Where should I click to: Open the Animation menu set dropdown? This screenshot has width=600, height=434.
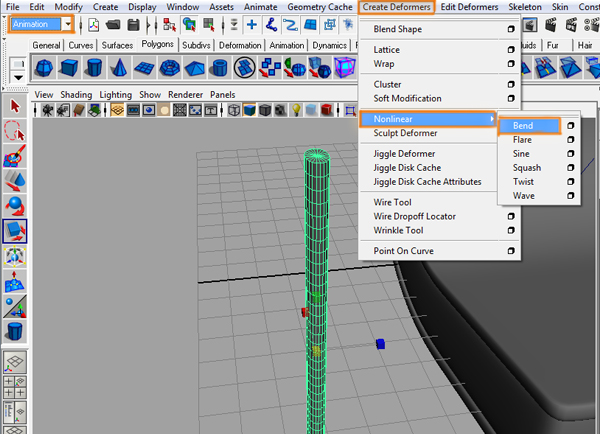pos(67,24)
